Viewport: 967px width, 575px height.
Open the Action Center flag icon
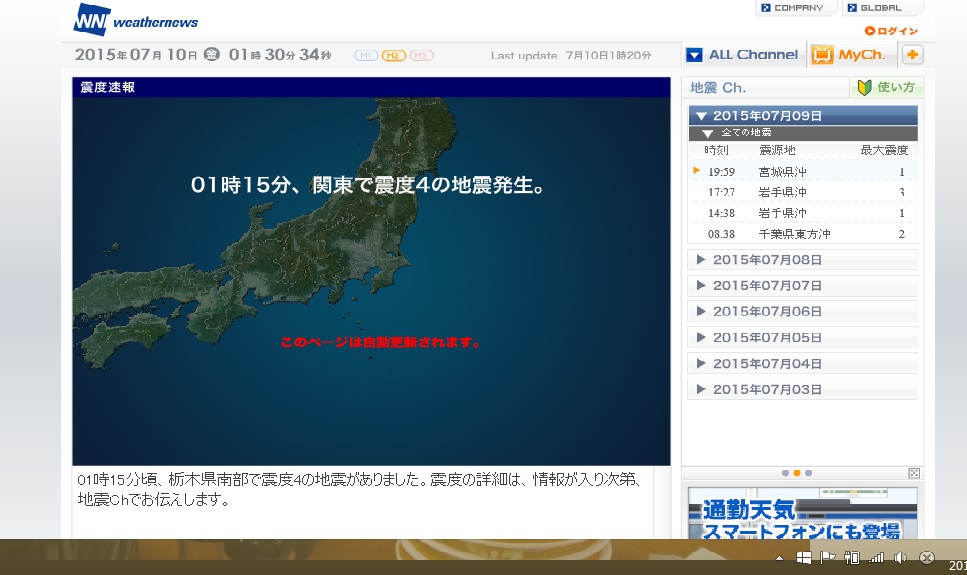[x=827, y=558]
